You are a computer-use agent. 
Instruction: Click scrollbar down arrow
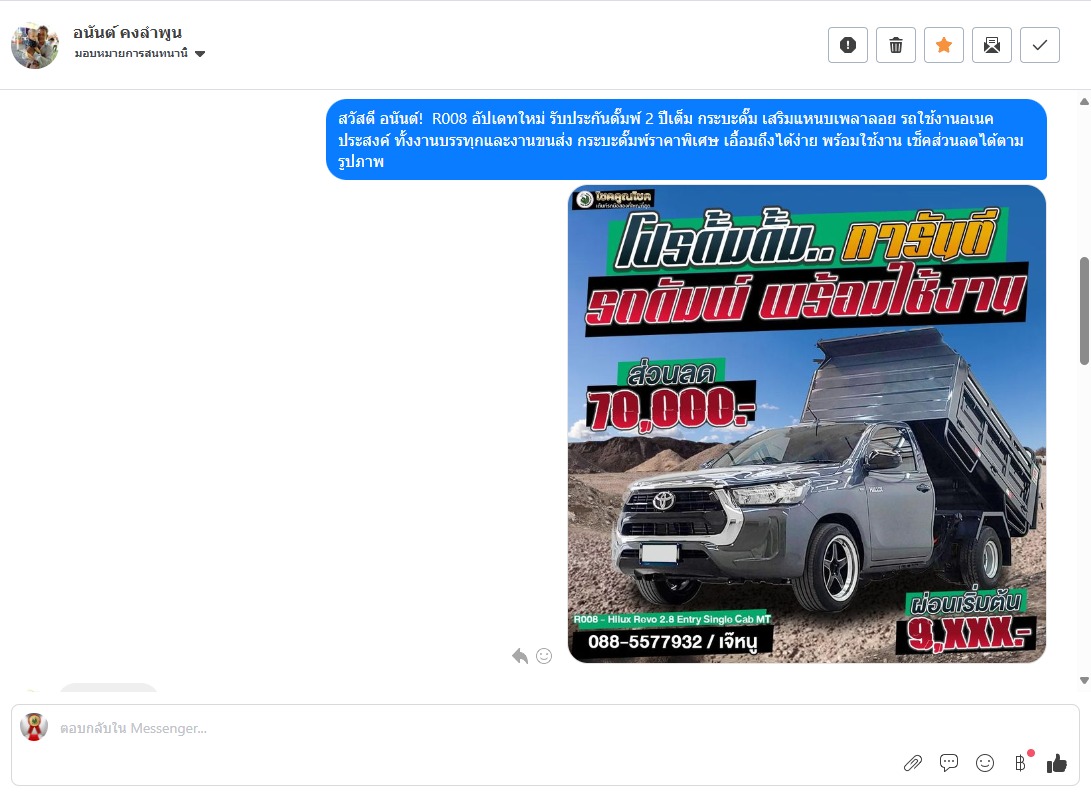click(x=1084, y=680)
